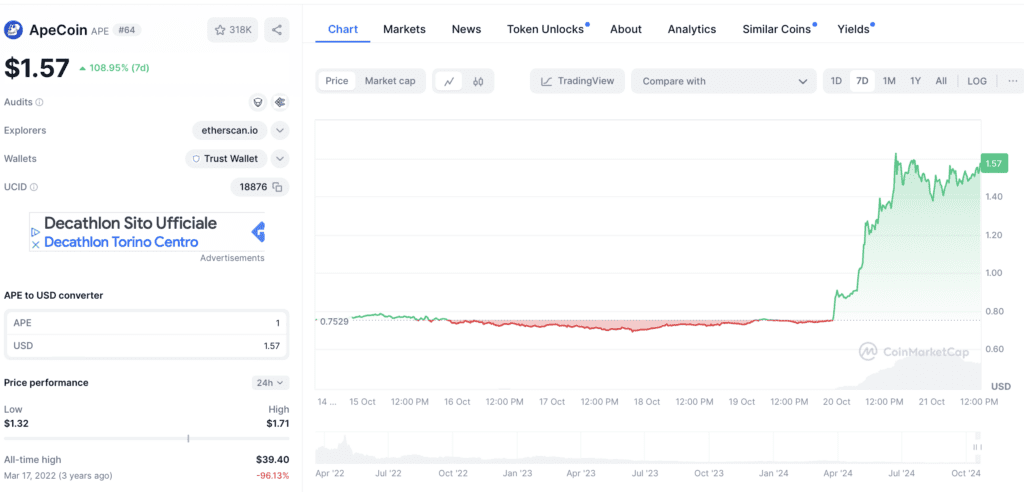
Task: Open the second audit provider icon
Action: 280,103
